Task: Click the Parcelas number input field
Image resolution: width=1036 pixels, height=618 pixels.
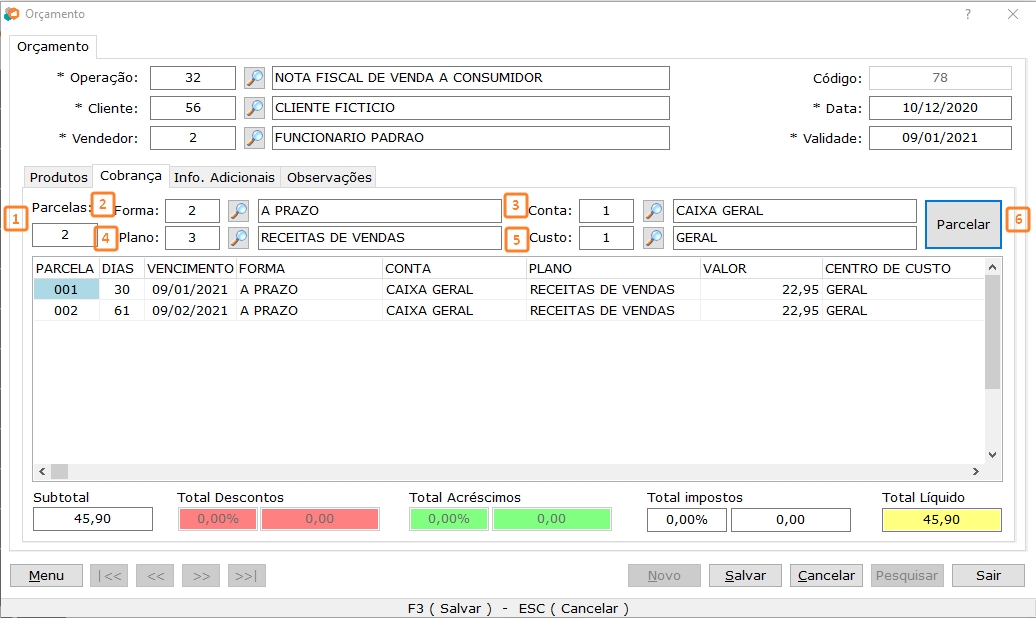Action: pyautogui.click(x=64, y=235)
